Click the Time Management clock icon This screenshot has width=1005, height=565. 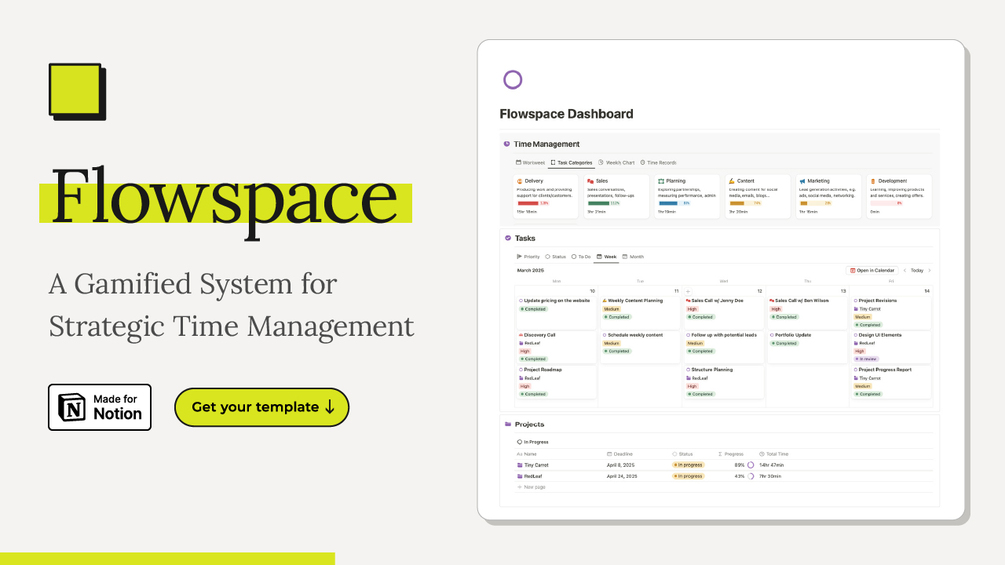(x=506, y=144)
